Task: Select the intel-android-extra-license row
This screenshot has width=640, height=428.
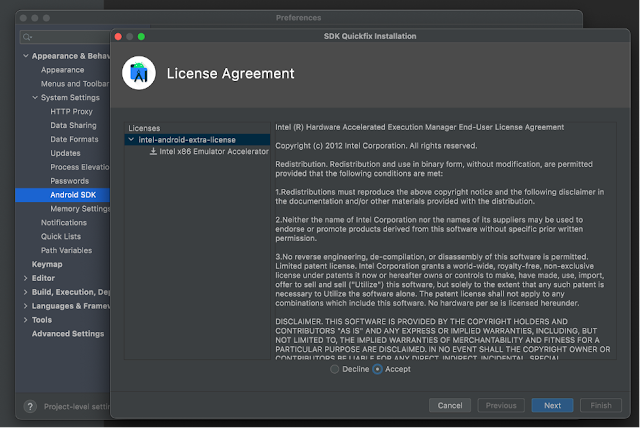Action: 197,140
